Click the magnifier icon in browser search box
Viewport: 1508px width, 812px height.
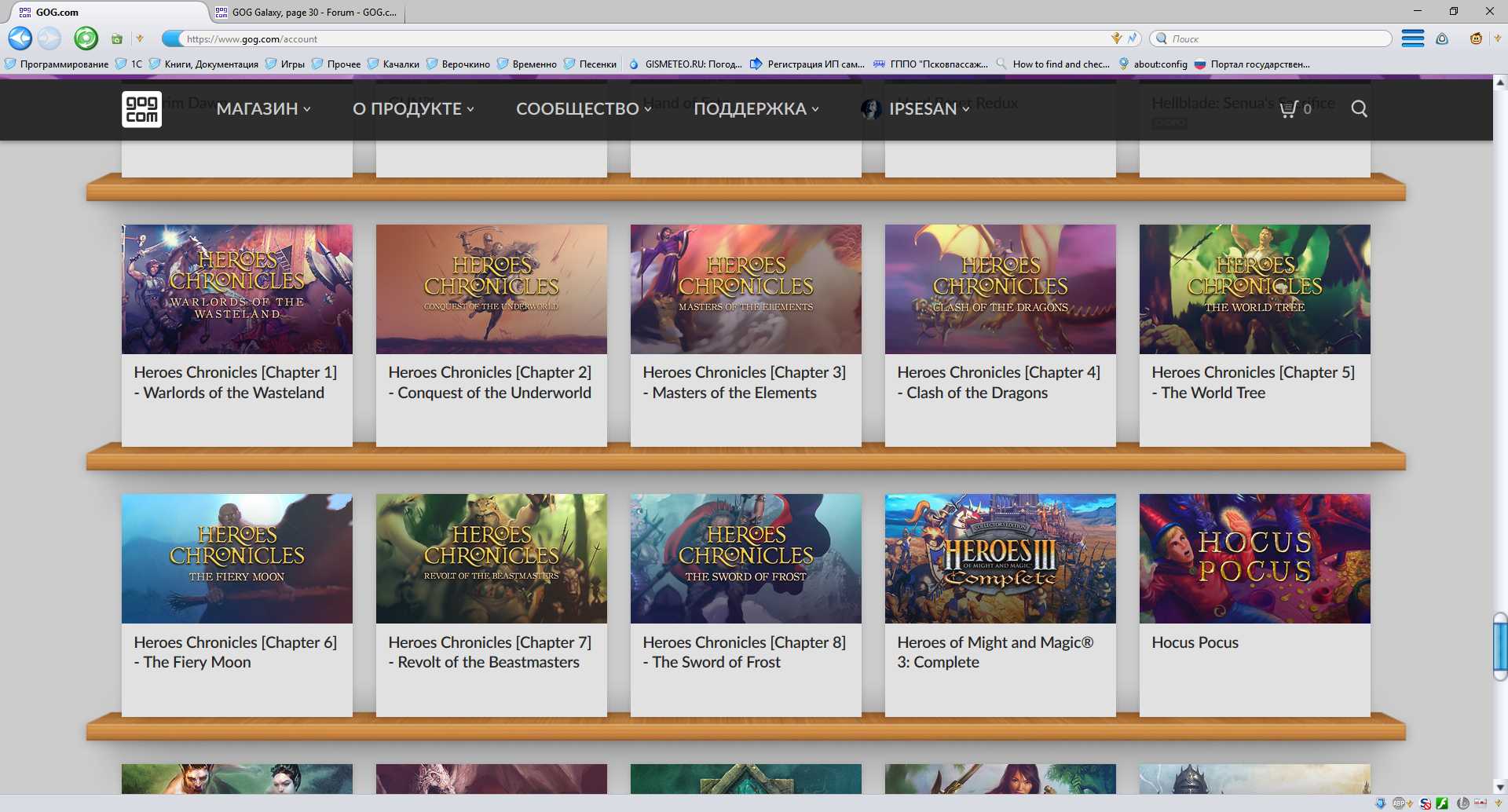[1162, 38]
